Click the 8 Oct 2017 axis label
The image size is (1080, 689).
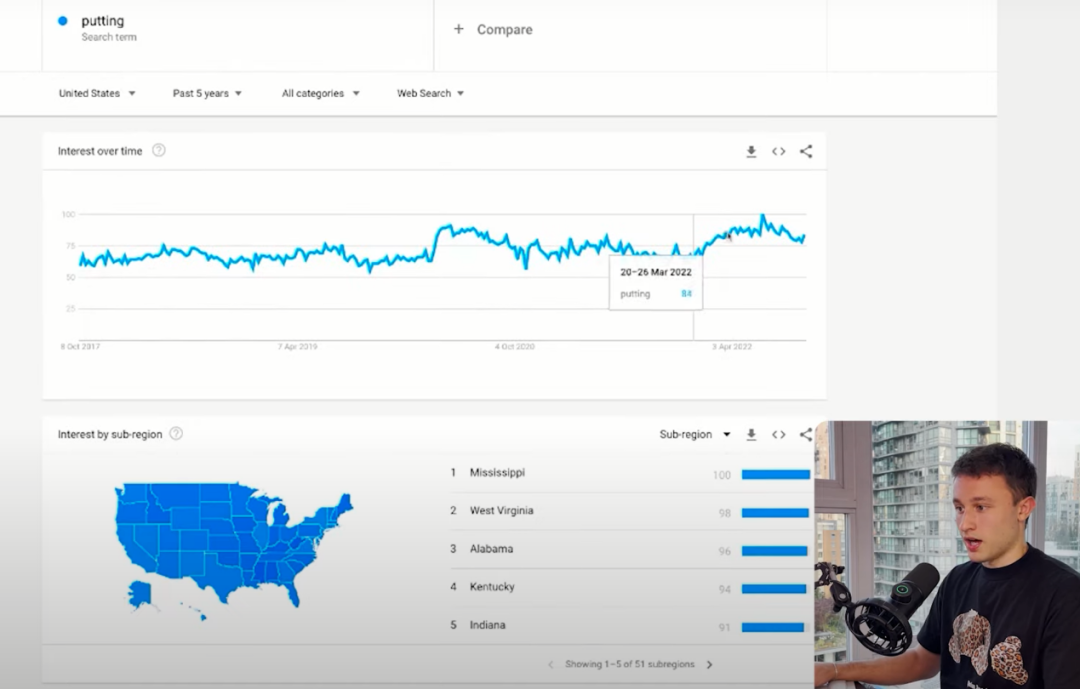pyautogui.click(x=81, y=347)
